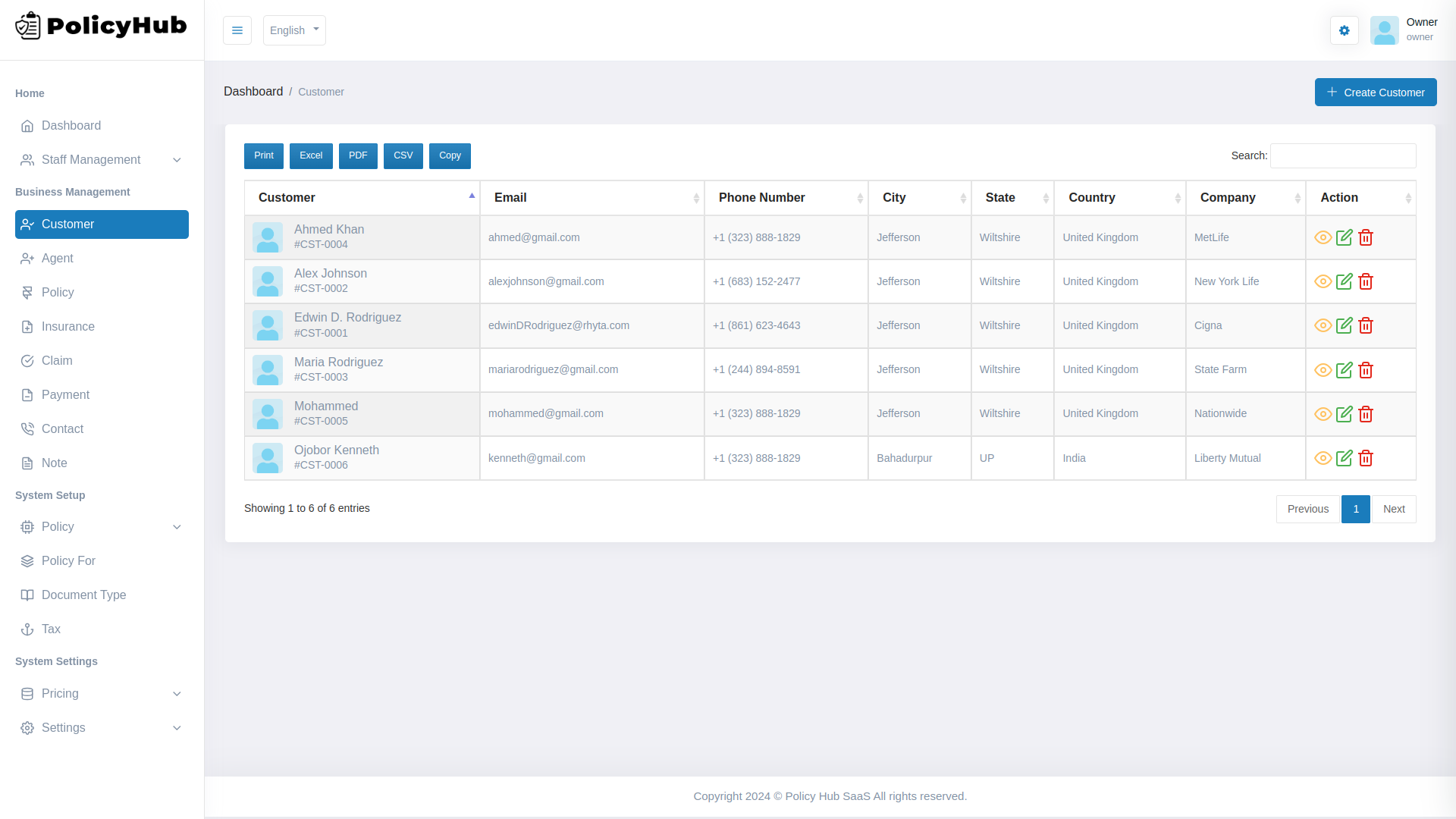Click the Create Customer button

coord(1375,93)
